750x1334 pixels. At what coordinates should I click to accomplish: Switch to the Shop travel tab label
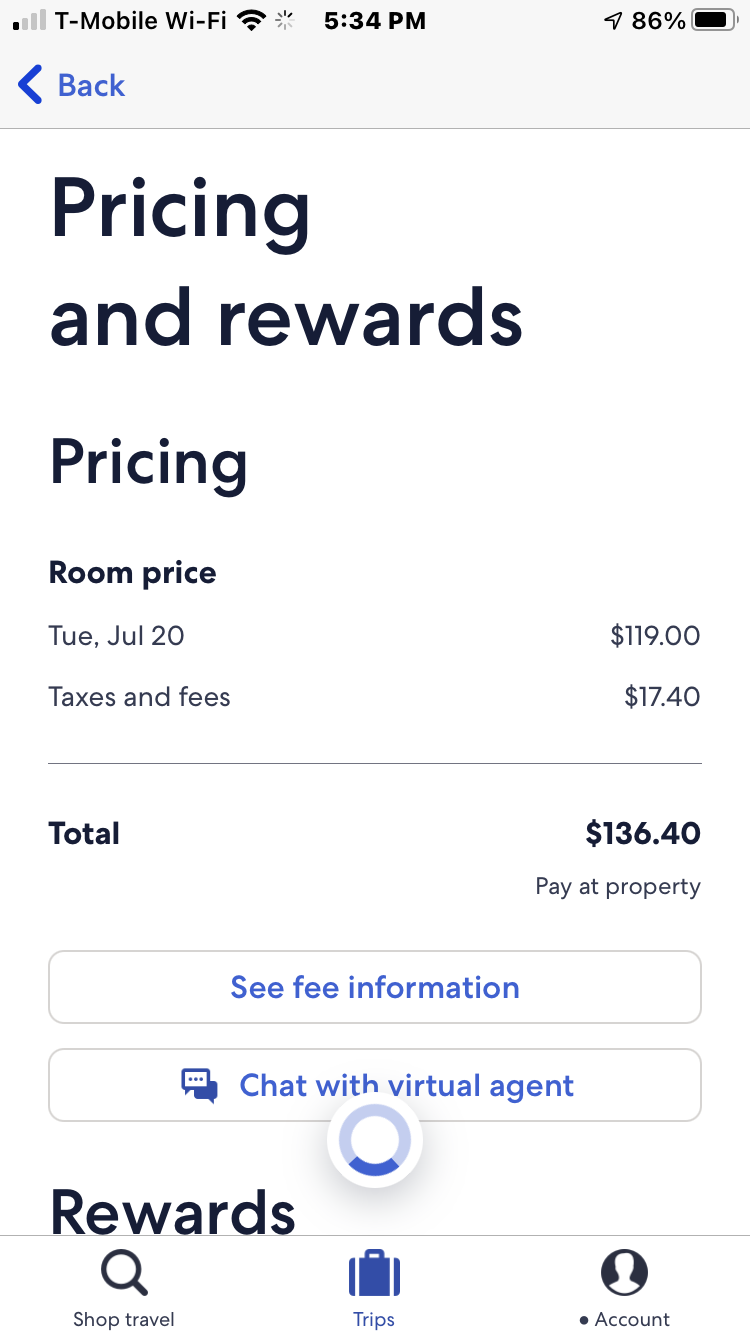pyautogui.click(x=124, y=1320)
